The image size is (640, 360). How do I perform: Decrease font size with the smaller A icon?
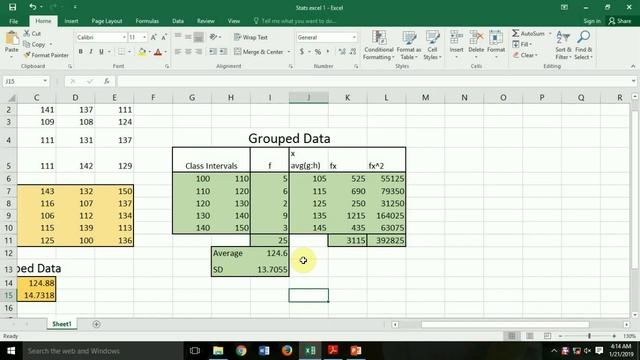(x=164, y=37)
